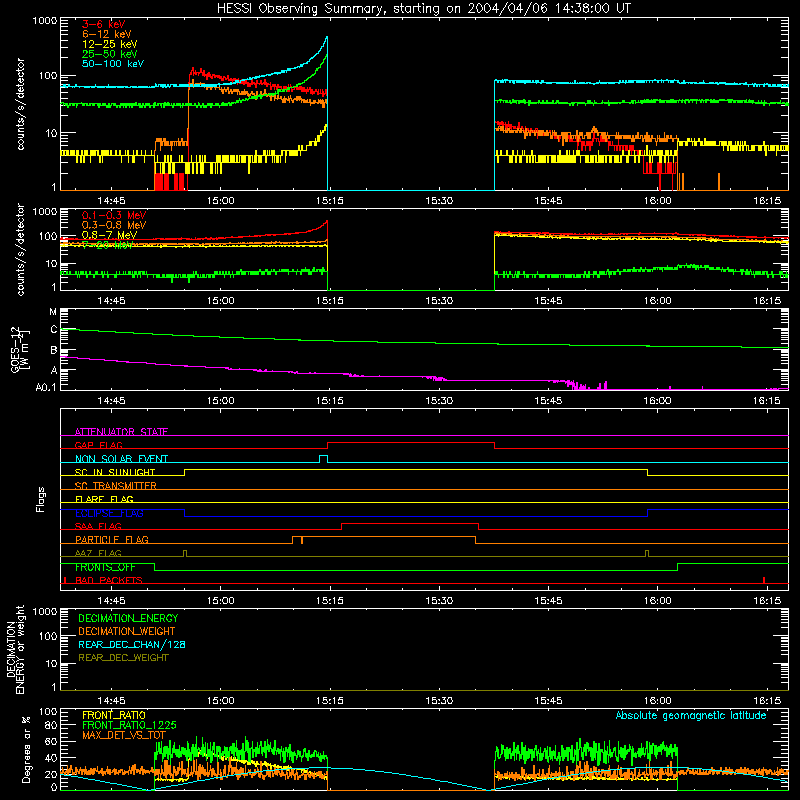Click the NON_SOLAR_EVENT pulse on the cyan flag line
Screen dimensions: 800x800
point(323,458)
